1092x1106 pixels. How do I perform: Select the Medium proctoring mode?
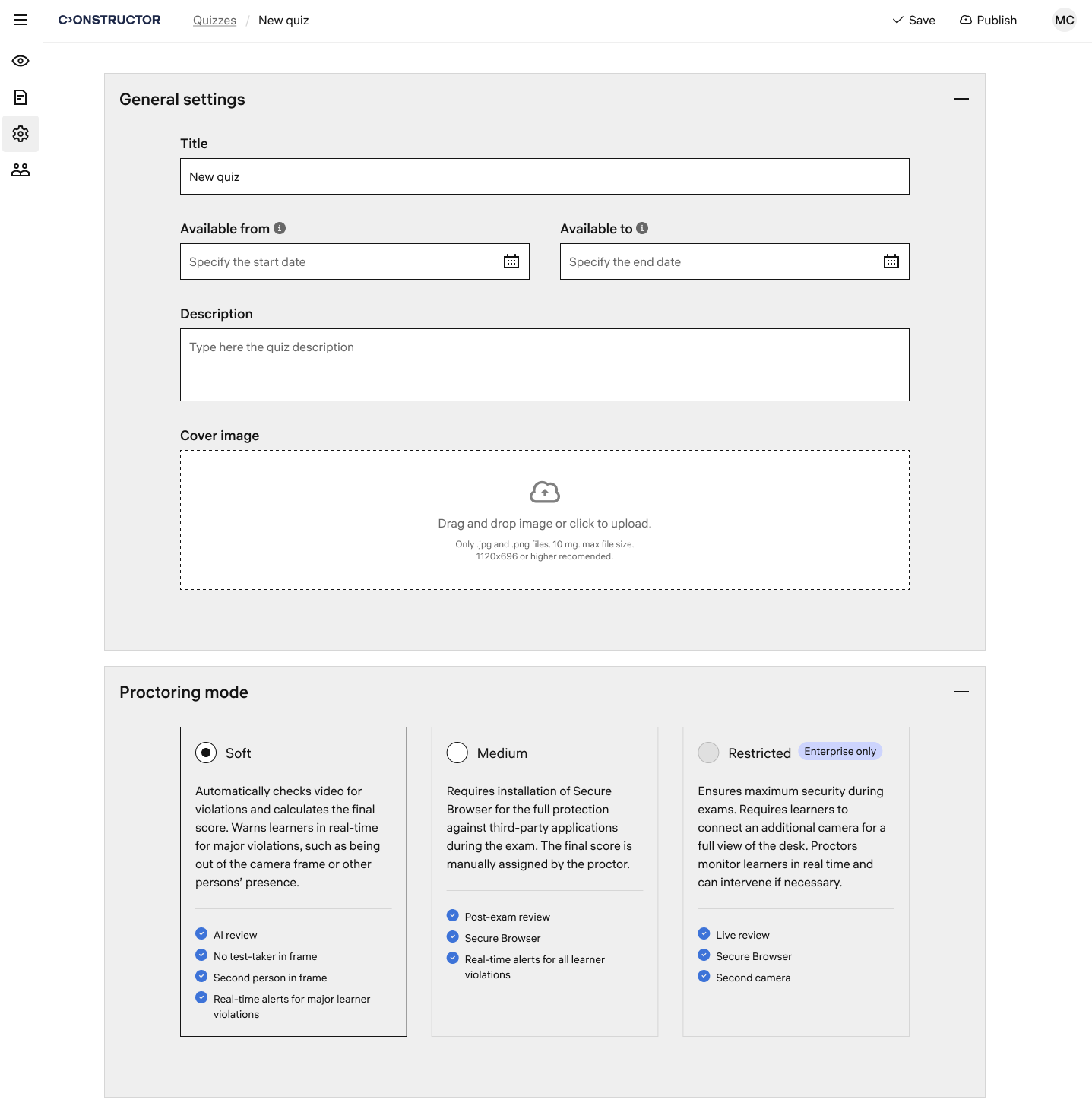[457, 753]
